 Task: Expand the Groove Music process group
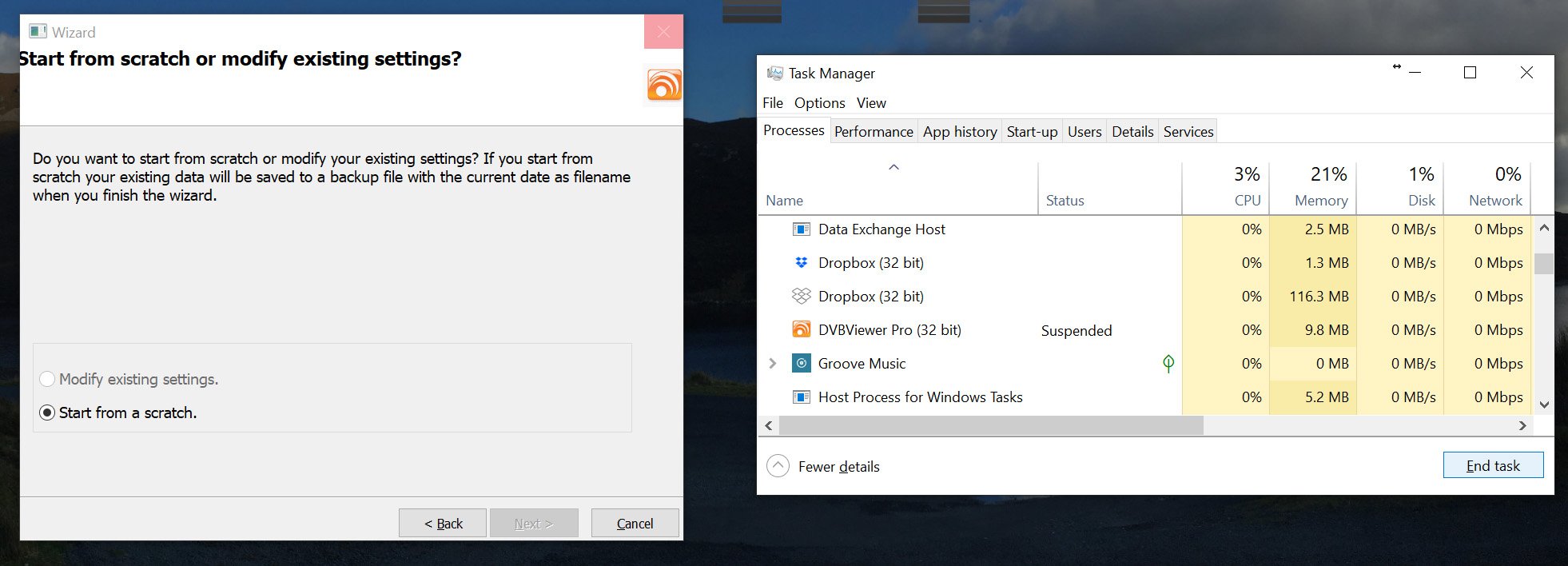[772, 363]
